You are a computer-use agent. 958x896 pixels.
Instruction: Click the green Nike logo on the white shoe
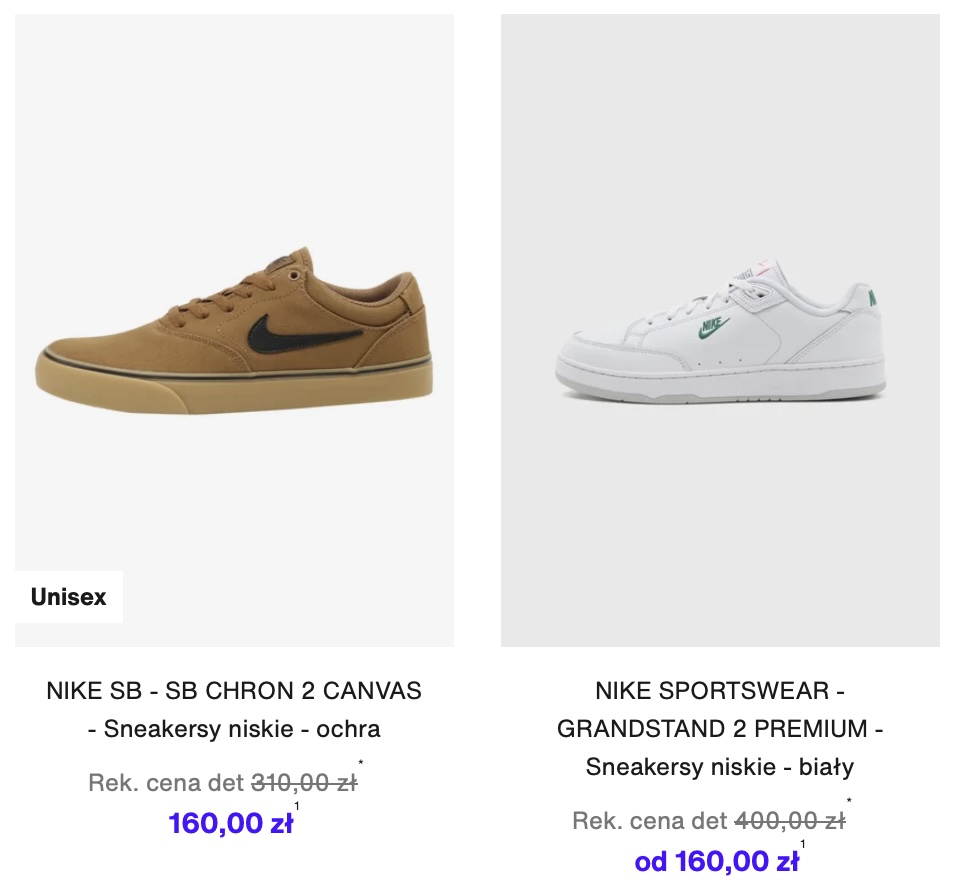[x=714, y=327]
